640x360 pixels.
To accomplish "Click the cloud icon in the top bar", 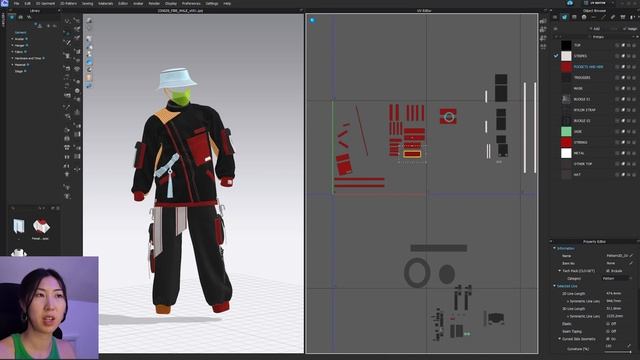I will 570,3.
